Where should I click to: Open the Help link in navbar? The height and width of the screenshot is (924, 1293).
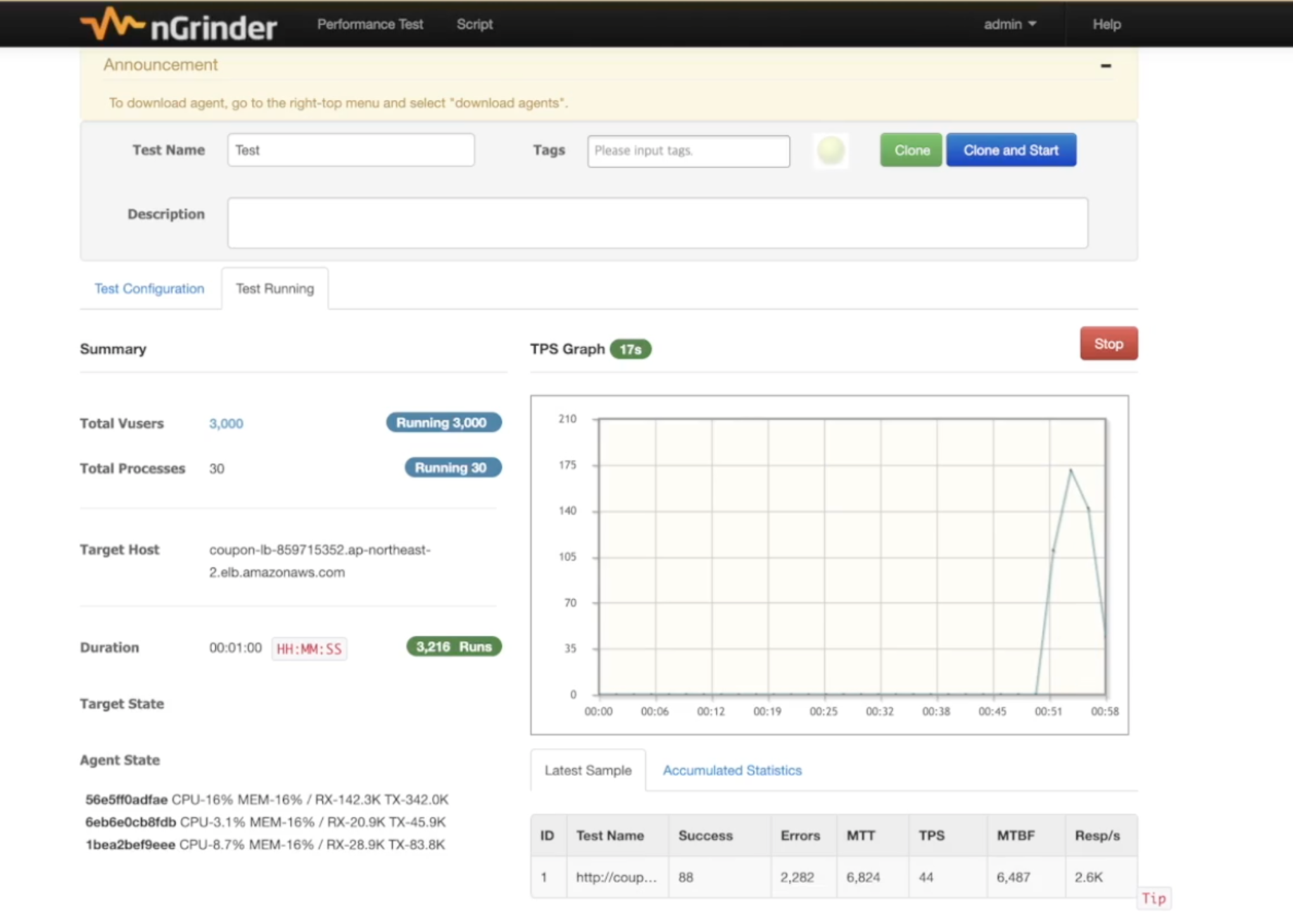1106,24
